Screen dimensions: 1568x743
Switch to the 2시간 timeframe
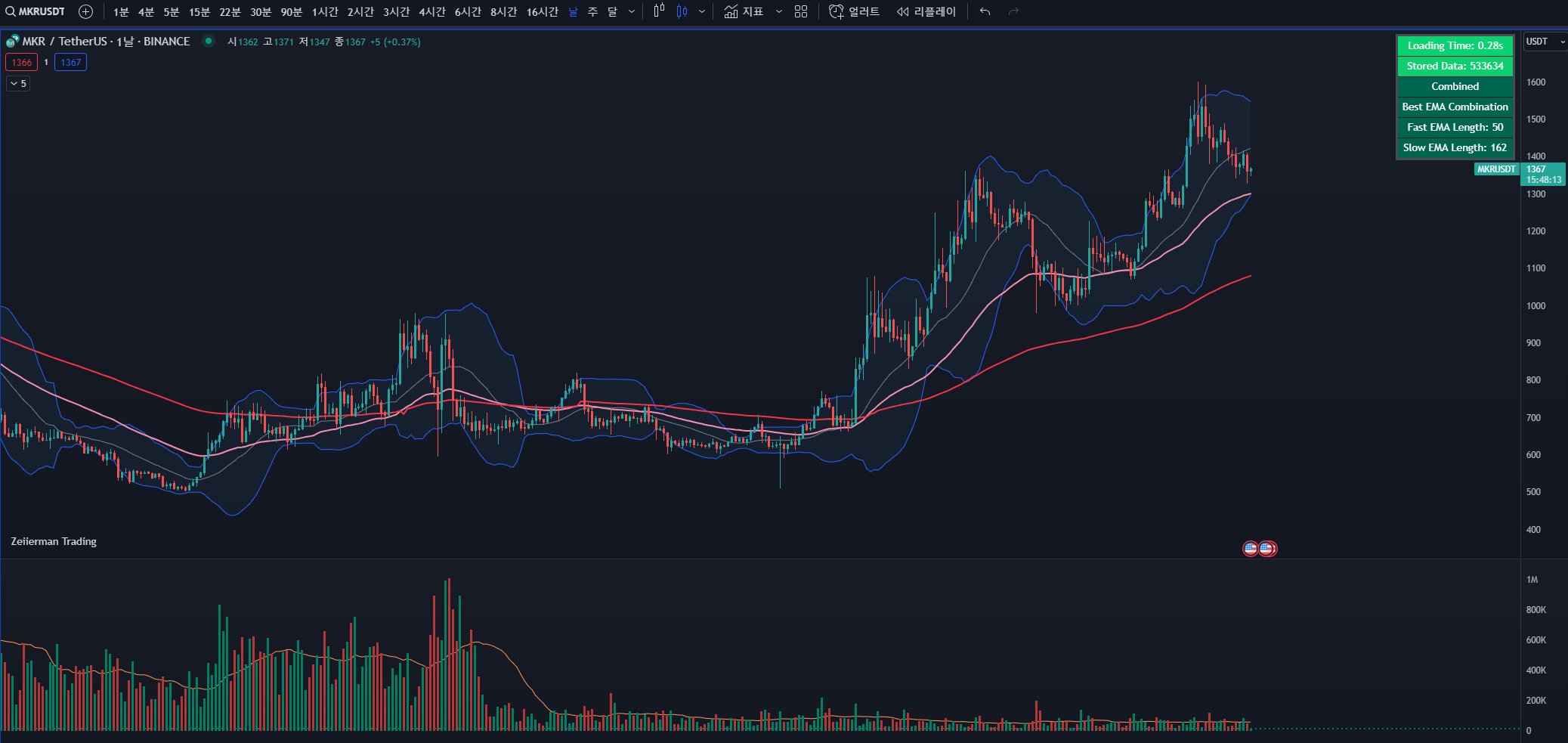pos(360,11)
